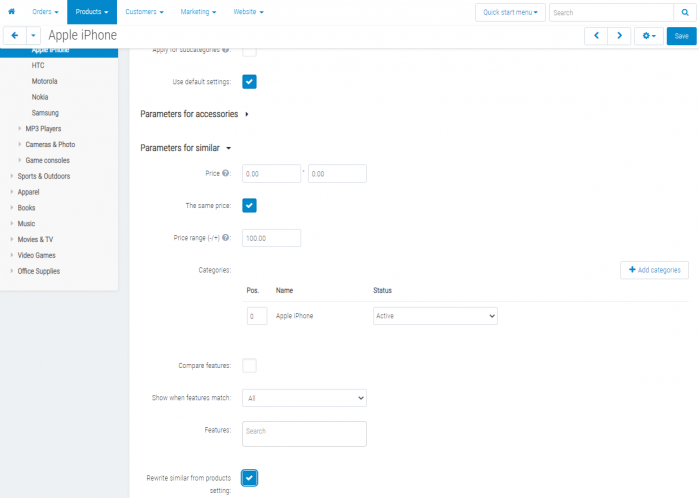The image size is (700, 498).
Task: Click the search magnifier icon
Action: pos(685,12)
